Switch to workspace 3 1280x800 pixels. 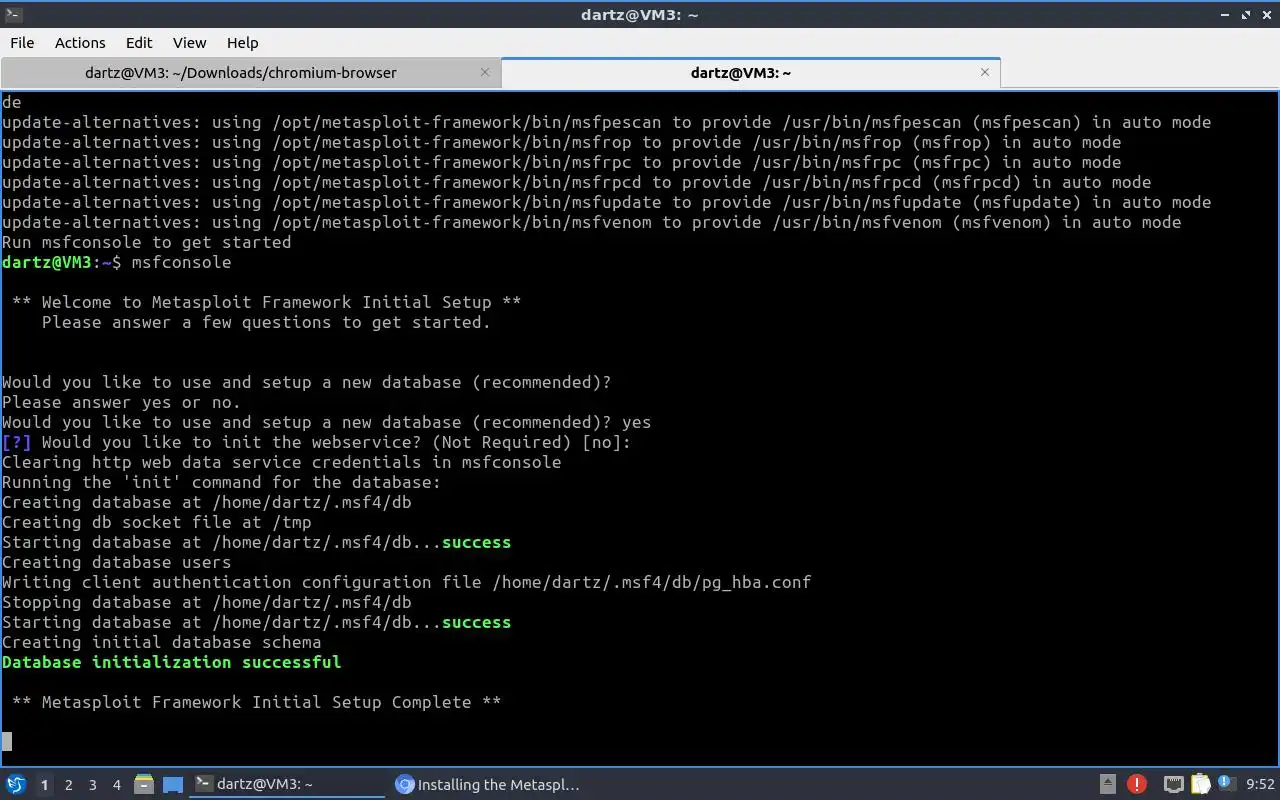[93, 785]
